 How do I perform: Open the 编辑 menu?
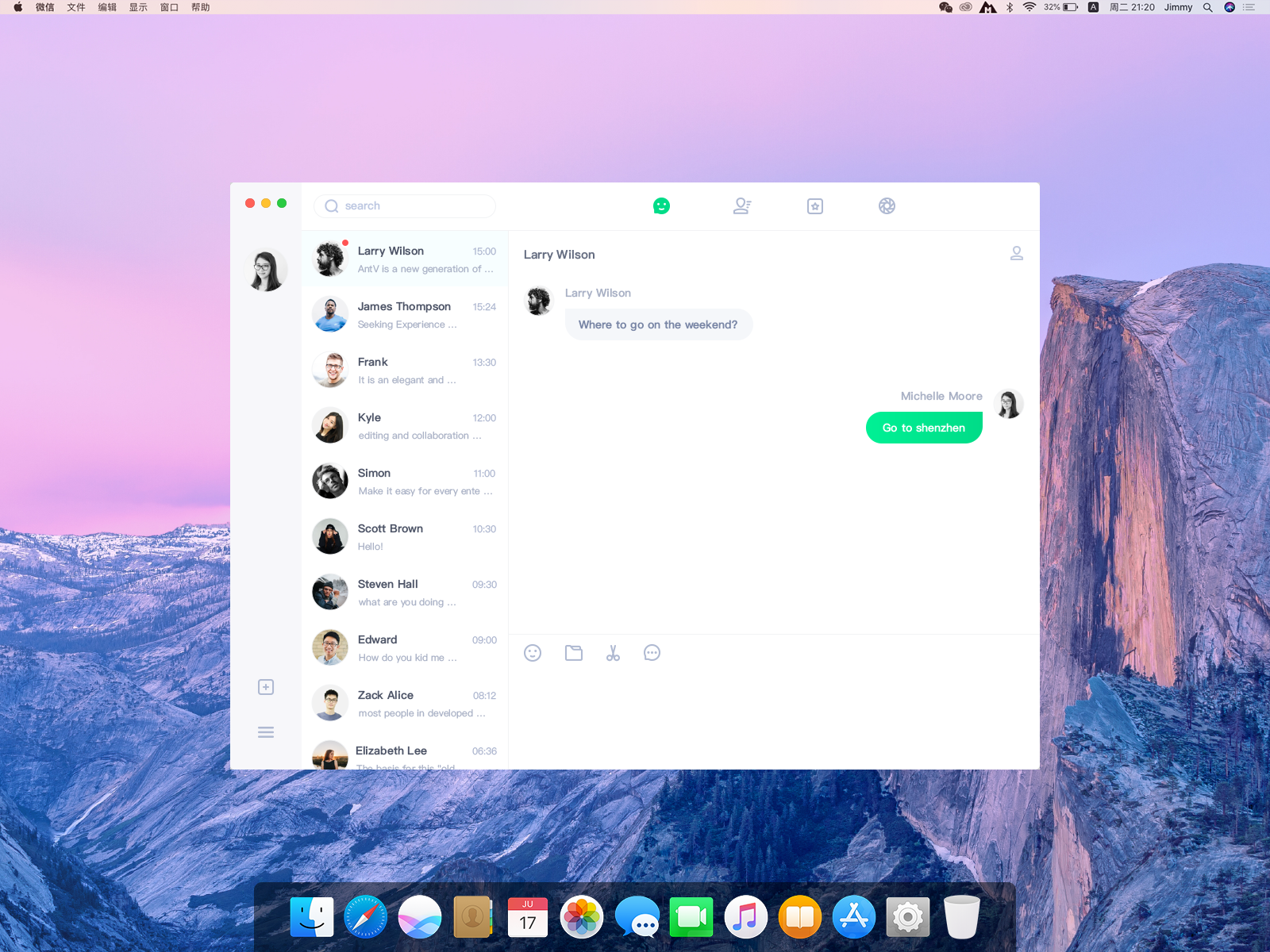(x=107, y=7)
